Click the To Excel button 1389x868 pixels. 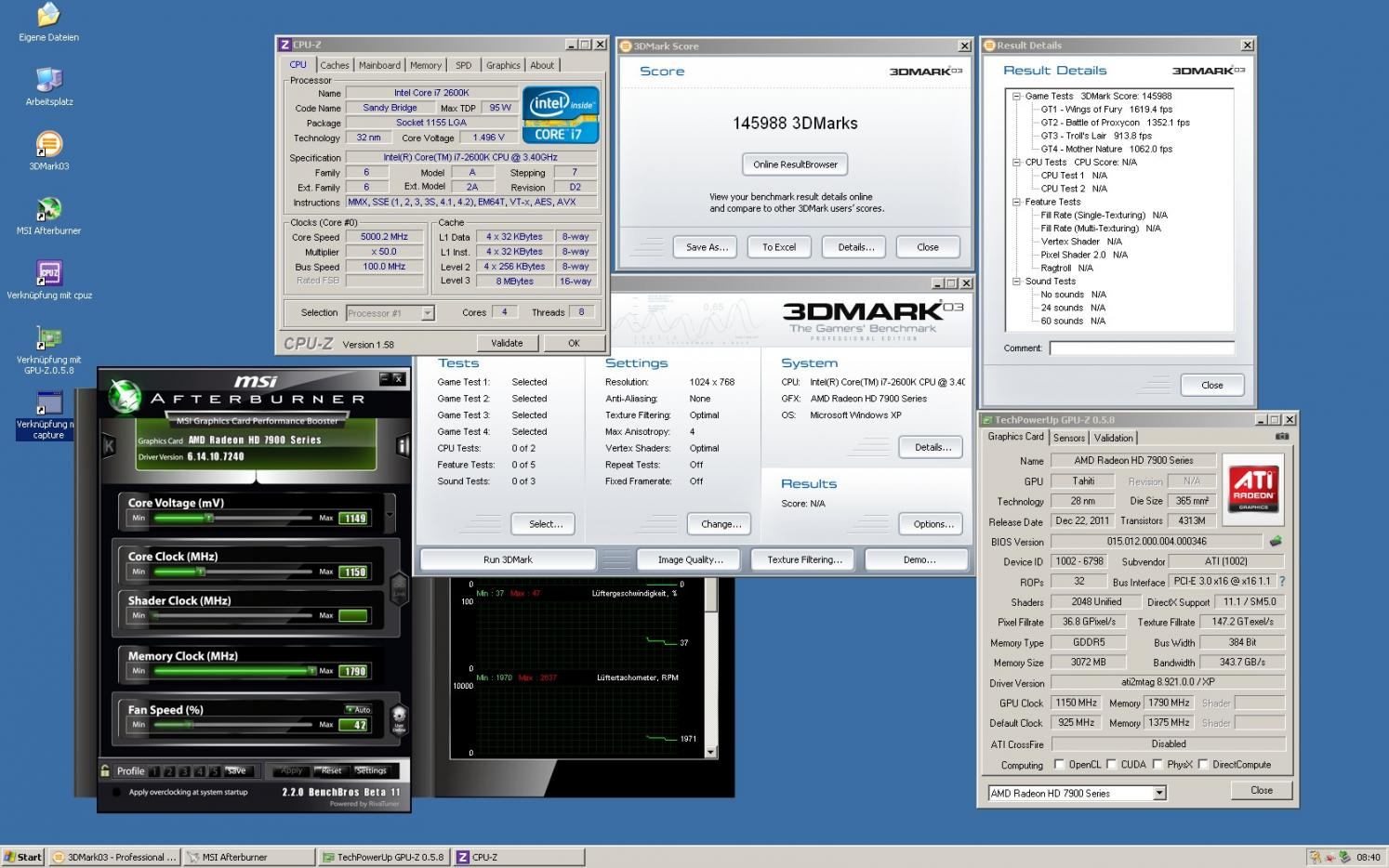coord(779,247)
